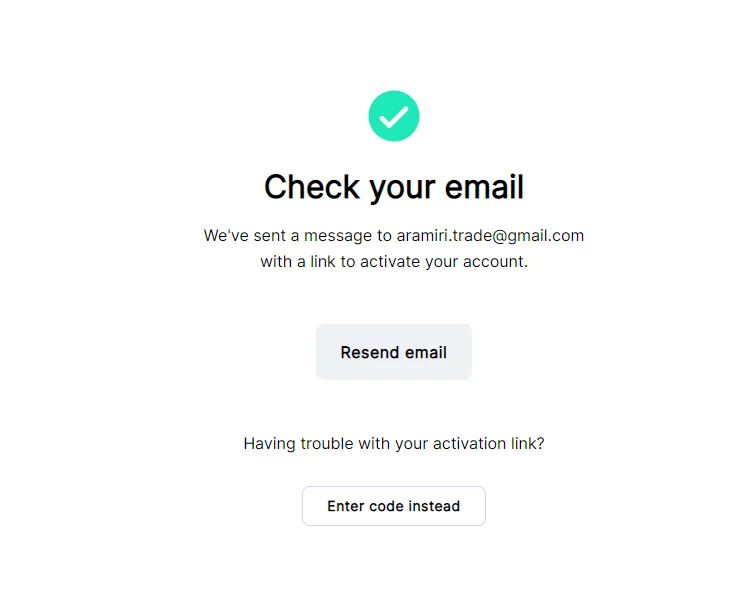738x606 pixels.
Task: Click the green checkmark success icon
Action: pyautogui.click(x=394, y=116)
